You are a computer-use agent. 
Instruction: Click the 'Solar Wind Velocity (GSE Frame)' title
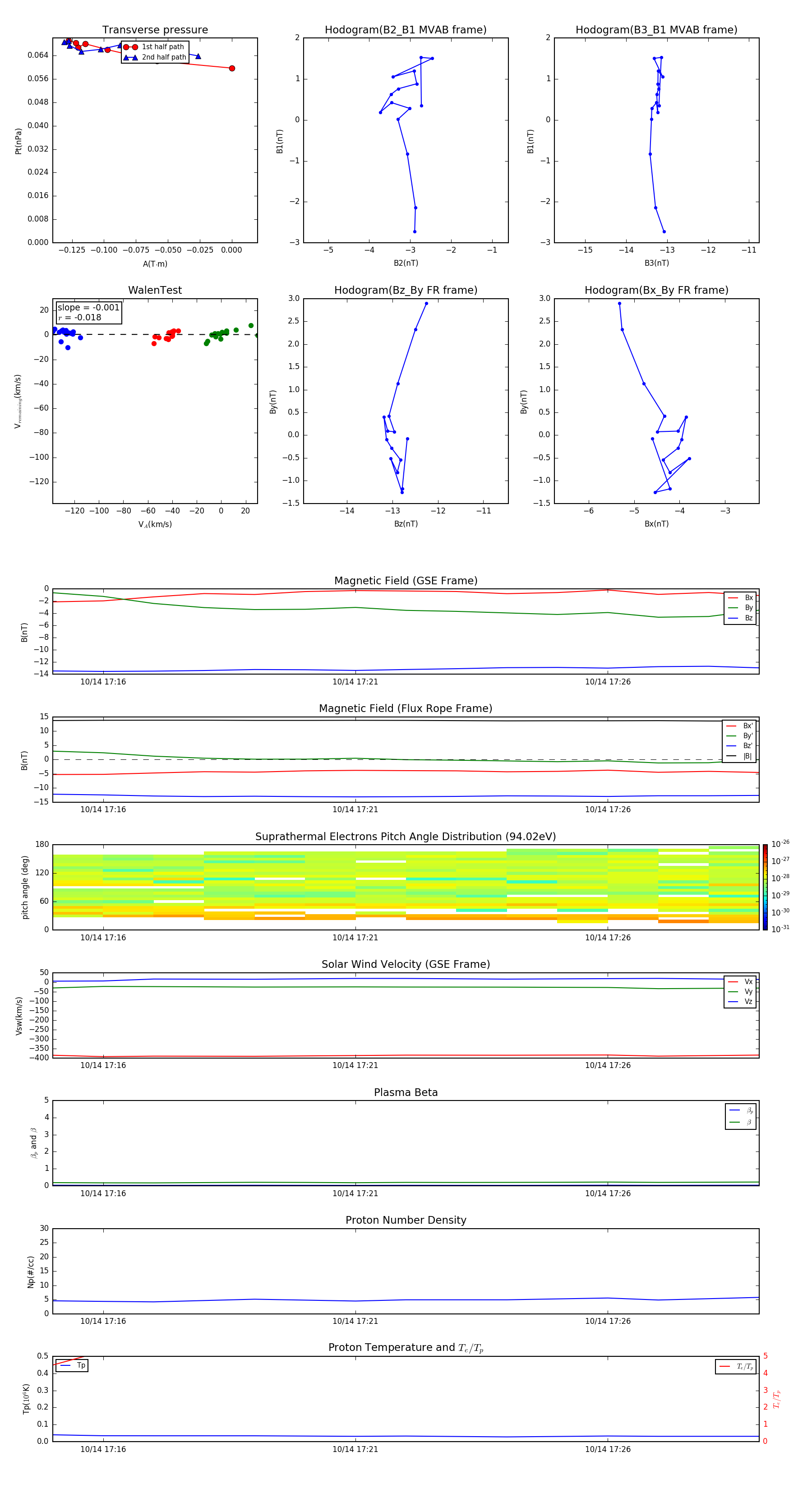click(406, 964)
